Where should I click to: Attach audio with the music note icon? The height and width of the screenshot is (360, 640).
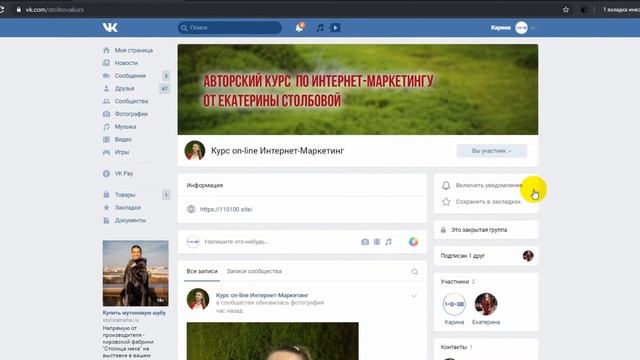pyautogui.click(x=388, y=242)
